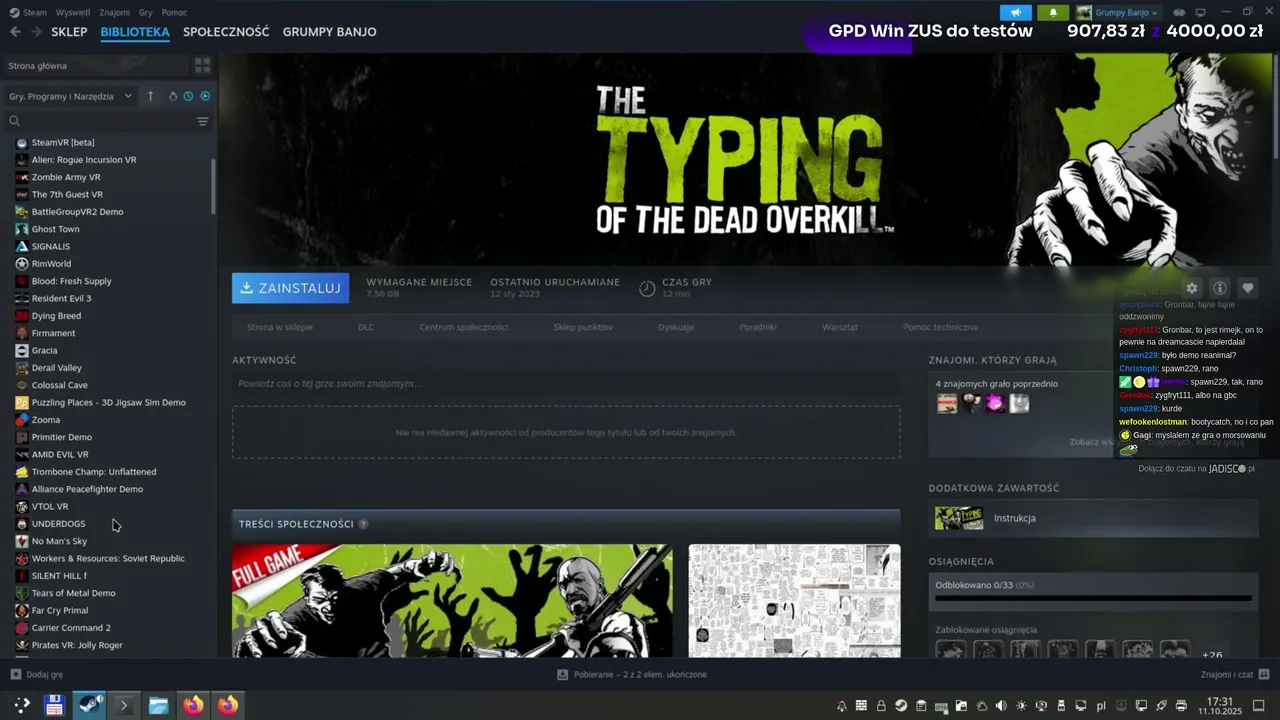Open the file manager in taskbar
Image resolution: width=1280 pixels, height=720 pixels.
(158, 705)
